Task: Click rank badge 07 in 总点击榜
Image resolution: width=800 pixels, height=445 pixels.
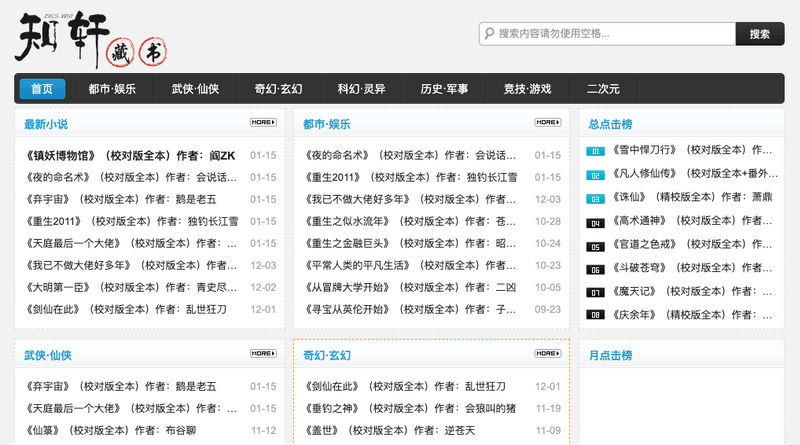Action: [x=595, y=293]
